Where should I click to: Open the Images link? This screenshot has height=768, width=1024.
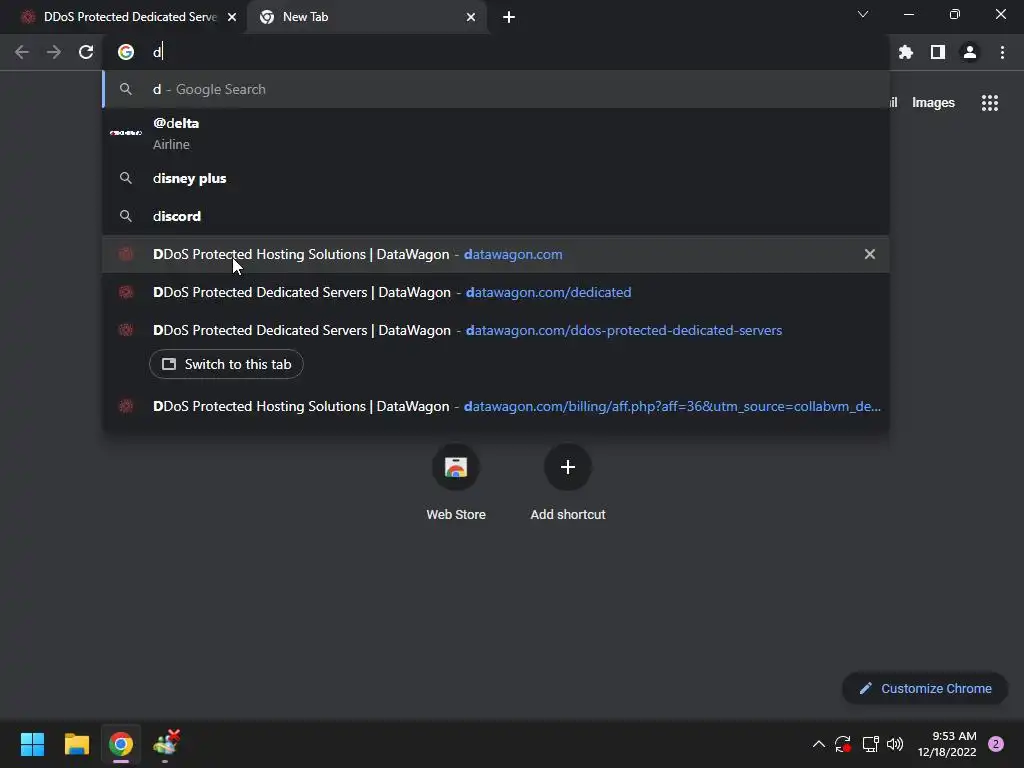933,103
